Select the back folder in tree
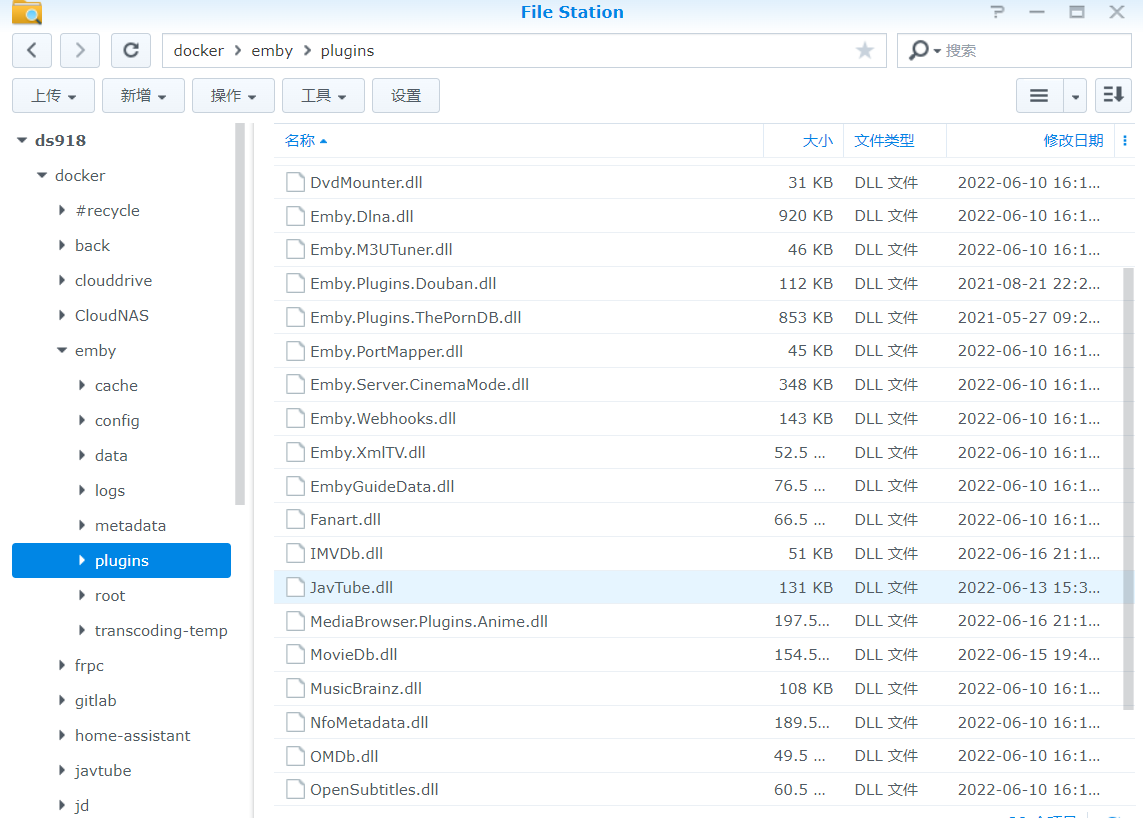The image size is (1143, 818). pyautogui.click(x=93, y=246)
